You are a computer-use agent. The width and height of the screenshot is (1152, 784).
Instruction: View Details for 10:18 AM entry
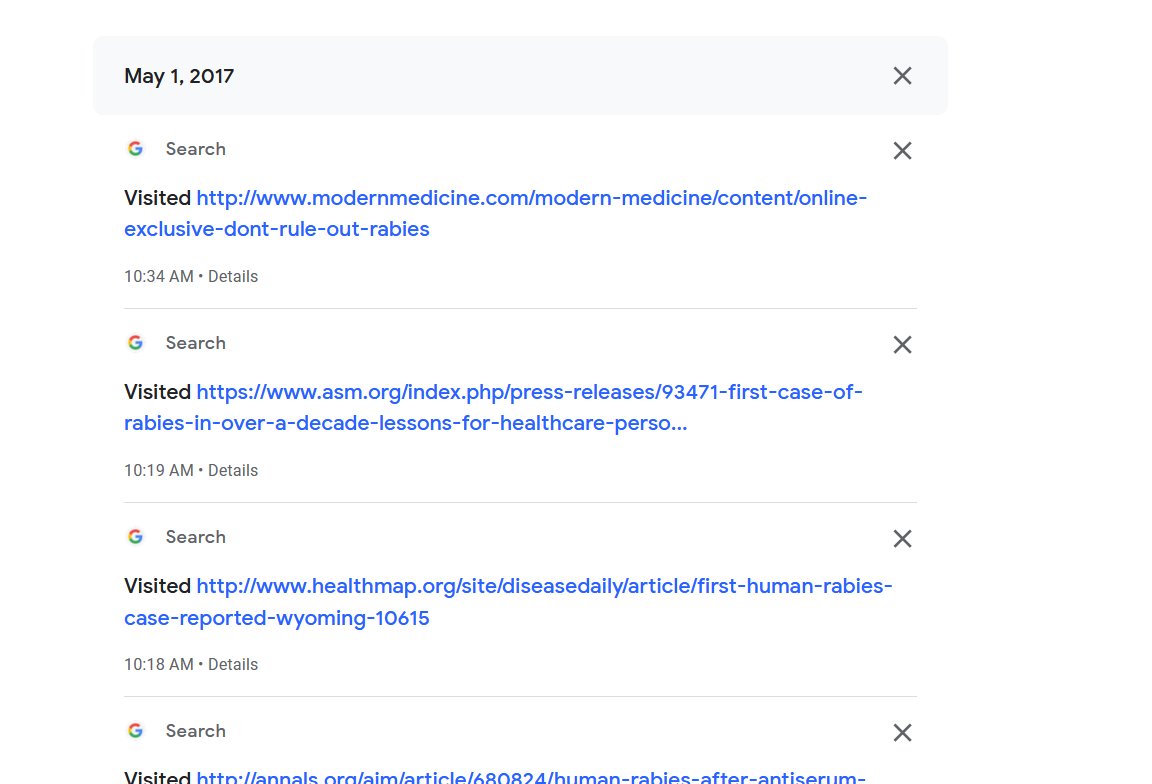click(x=233, y=664)
